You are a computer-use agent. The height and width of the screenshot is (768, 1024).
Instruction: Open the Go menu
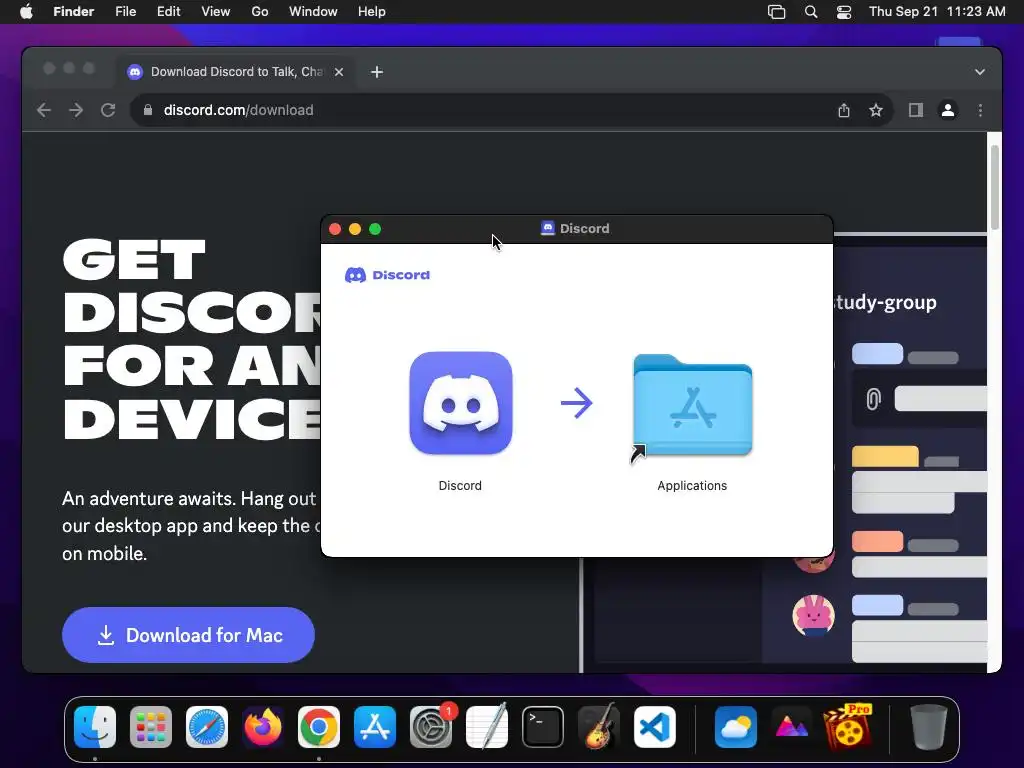(x=260, y=12)
